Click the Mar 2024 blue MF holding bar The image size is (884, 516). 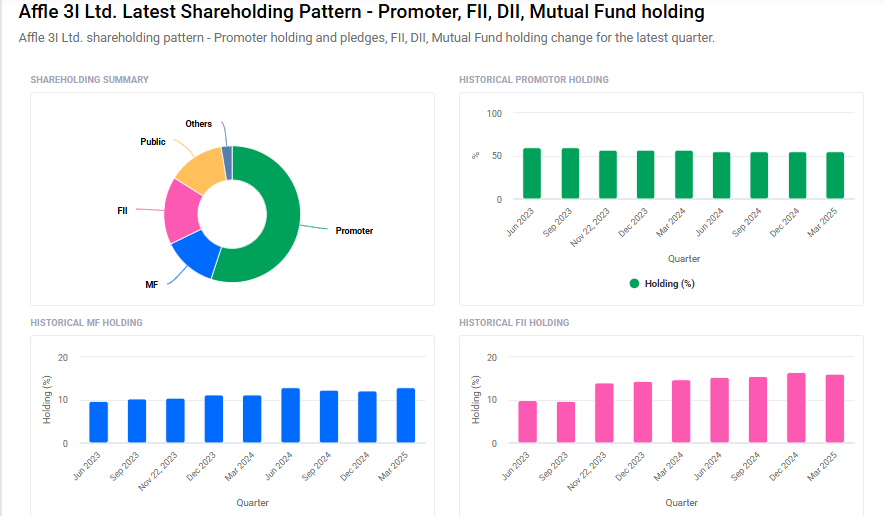click(252, 419)
